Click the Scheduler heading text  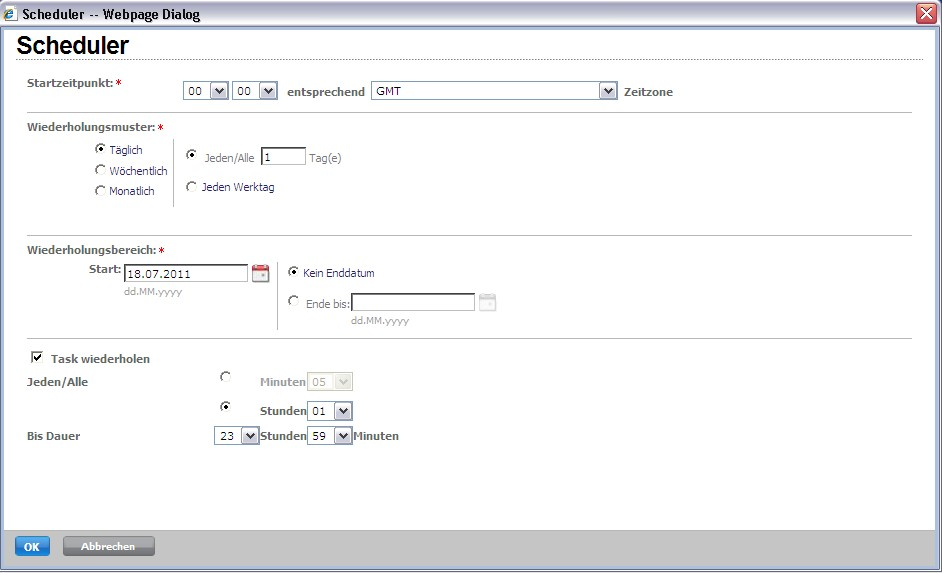click(x=73, y=46)
